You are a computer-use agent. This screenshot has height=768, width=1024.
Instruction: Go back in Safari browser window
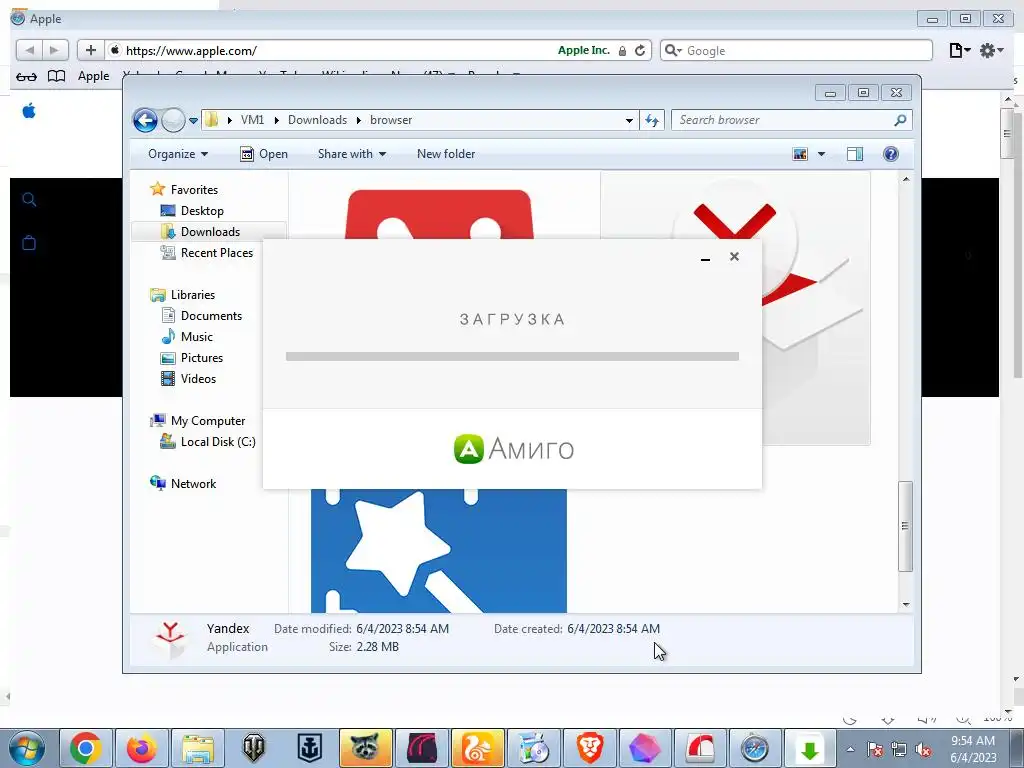tap(29, 50)
